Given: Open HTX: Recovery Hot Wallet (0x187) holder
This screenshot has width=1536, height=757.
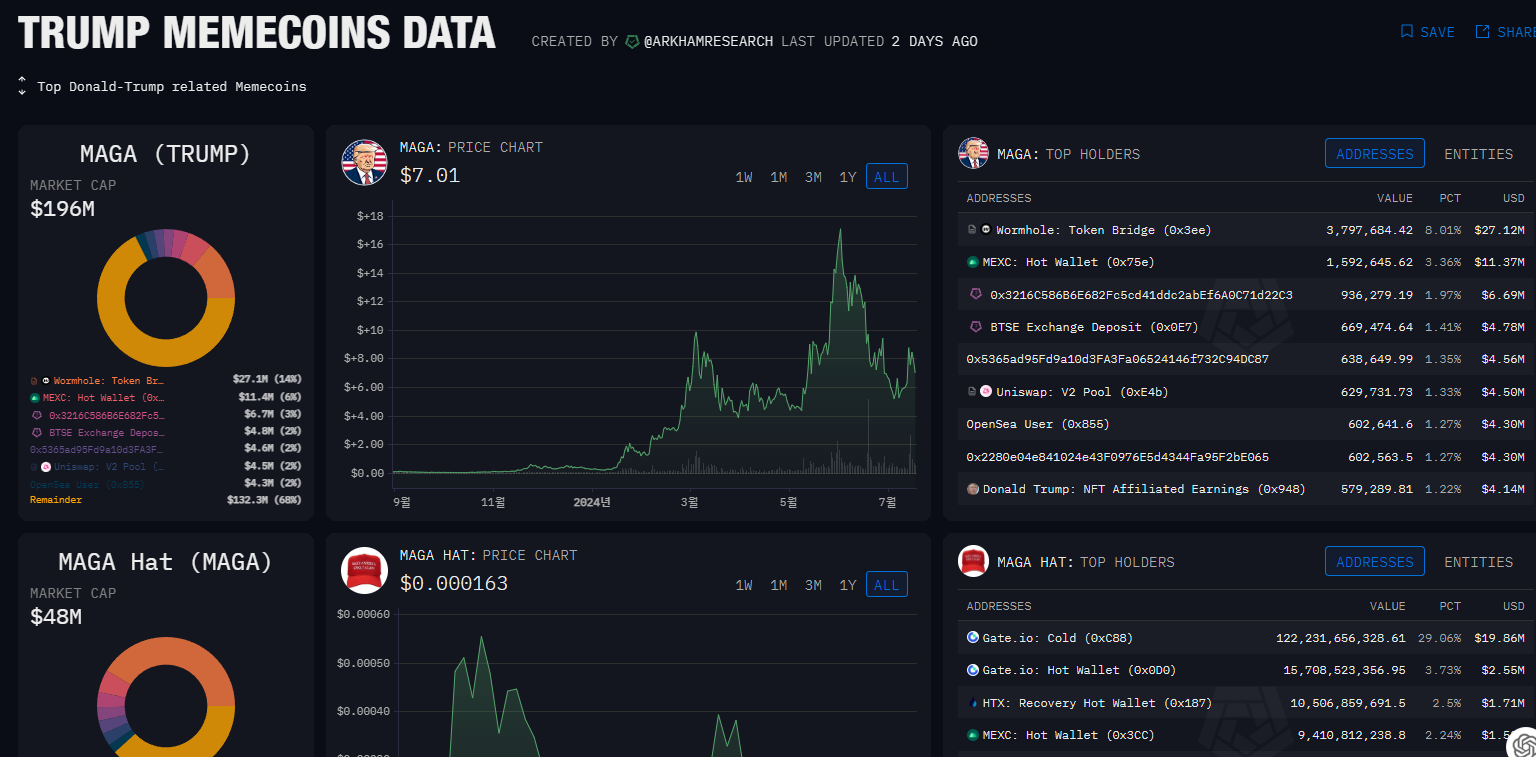Looking at the screenshot, I should 1099,703.
